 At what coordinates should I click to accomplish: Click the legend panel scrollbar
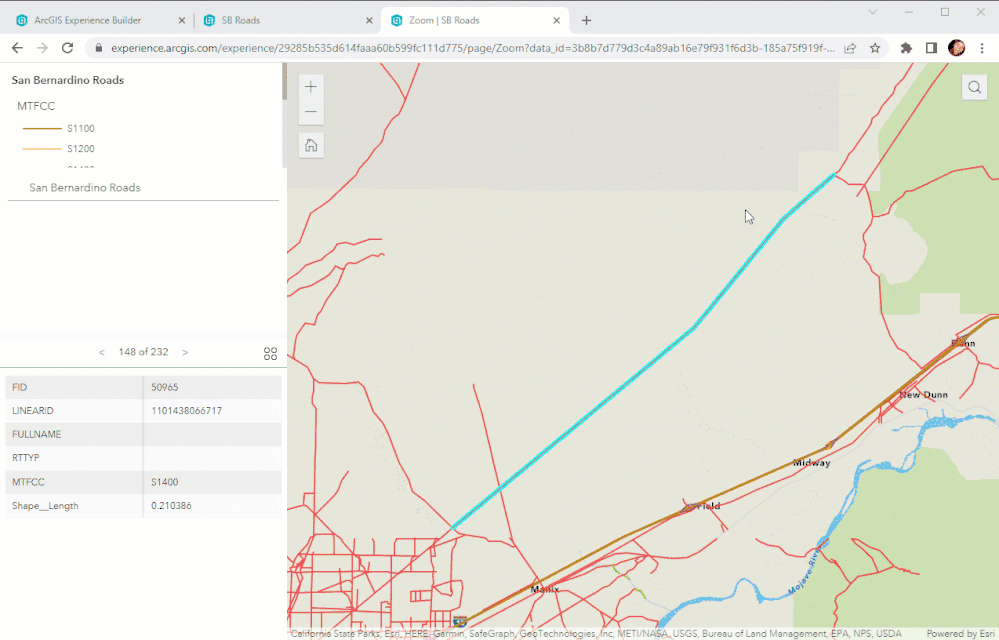(284, 82)
